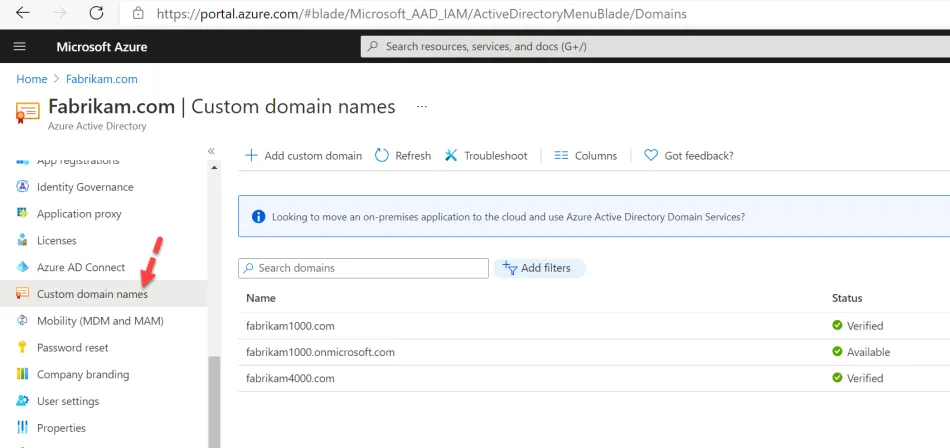The image size is (950, 448).
Task: Open the Licenses menu item
Action: tap(56, 241)
